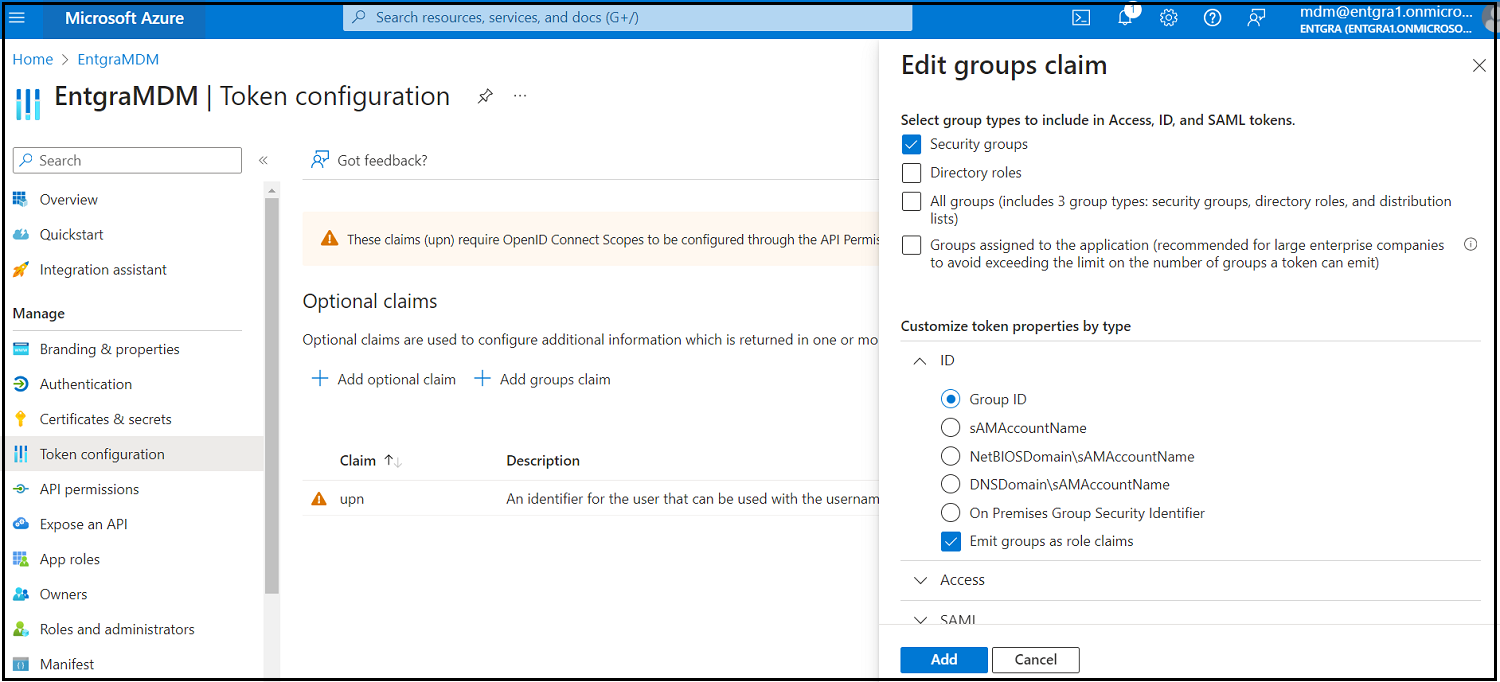Select the Group ID radio button
The height and width of the screenshot is (682, 1500).
(950, 399)
